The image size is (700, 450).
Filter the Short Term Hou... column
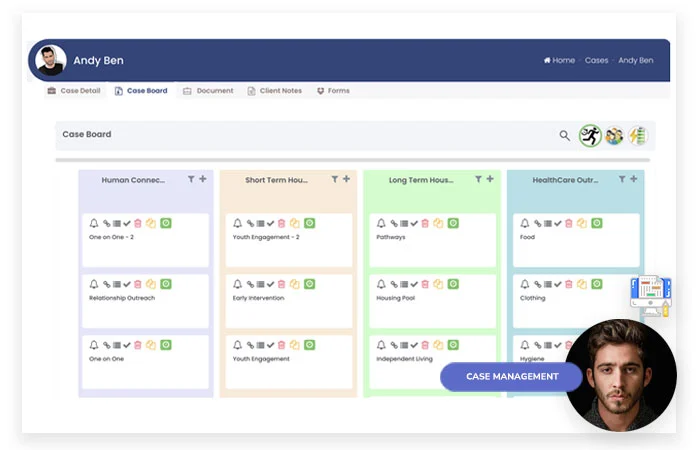pos(334,179)
